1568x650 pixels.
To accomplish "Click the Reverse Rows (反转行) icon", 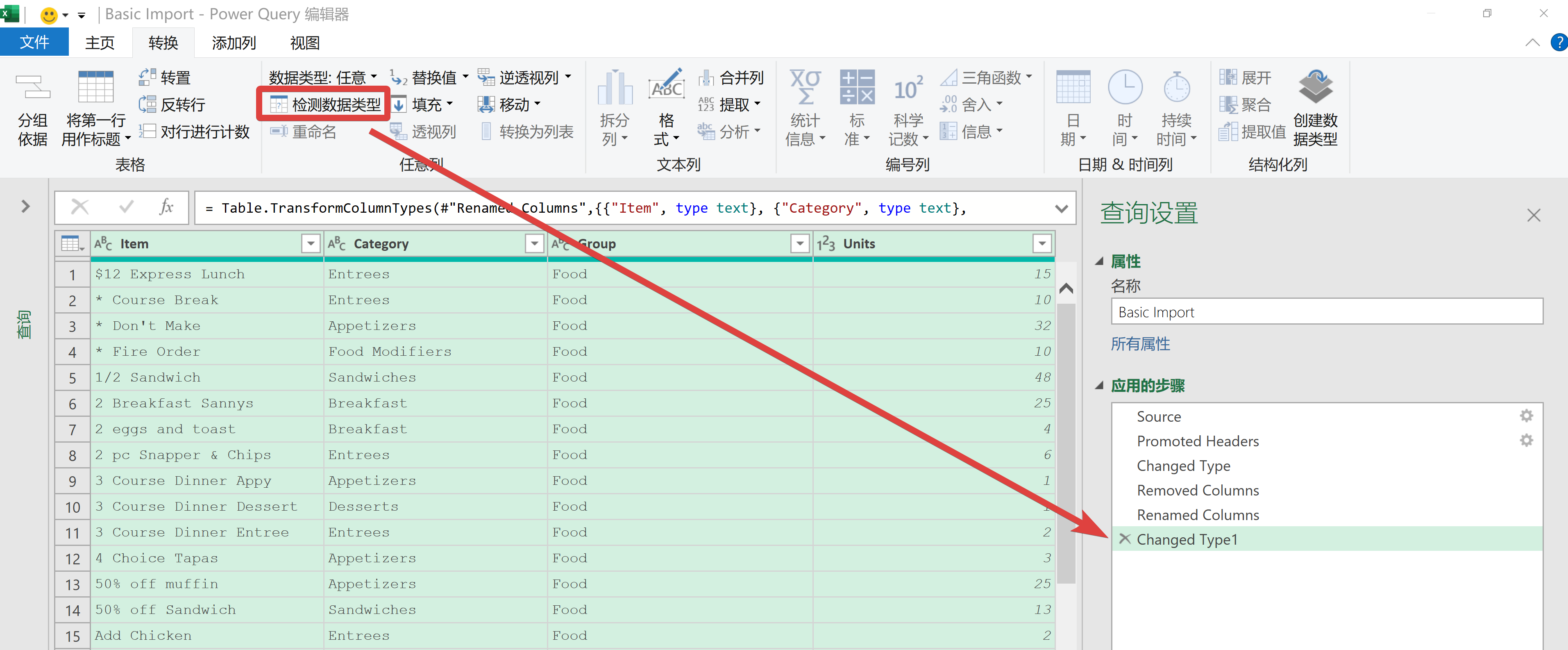I will [148, 105].
